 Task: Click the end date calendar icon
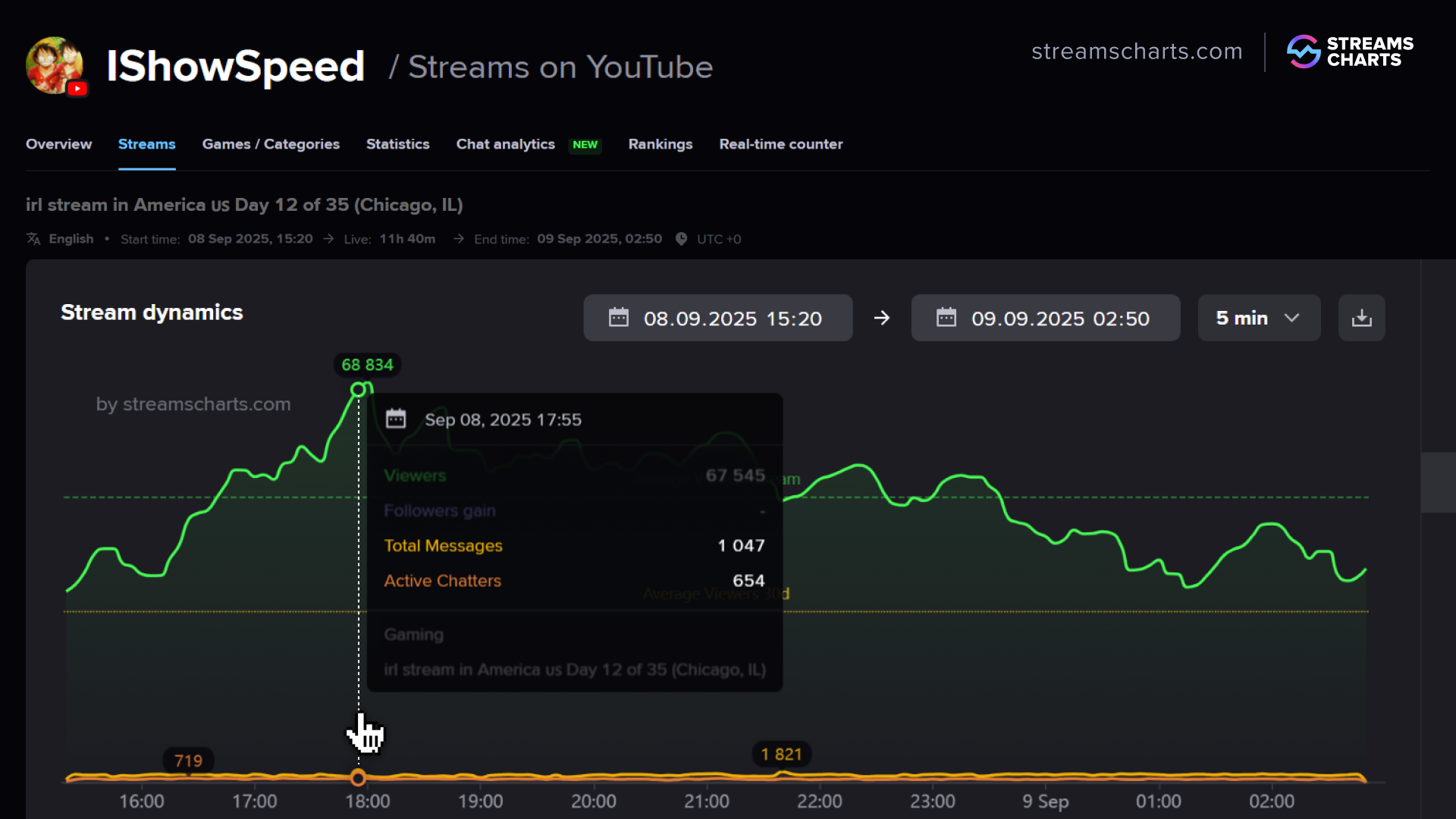[946, 318]
